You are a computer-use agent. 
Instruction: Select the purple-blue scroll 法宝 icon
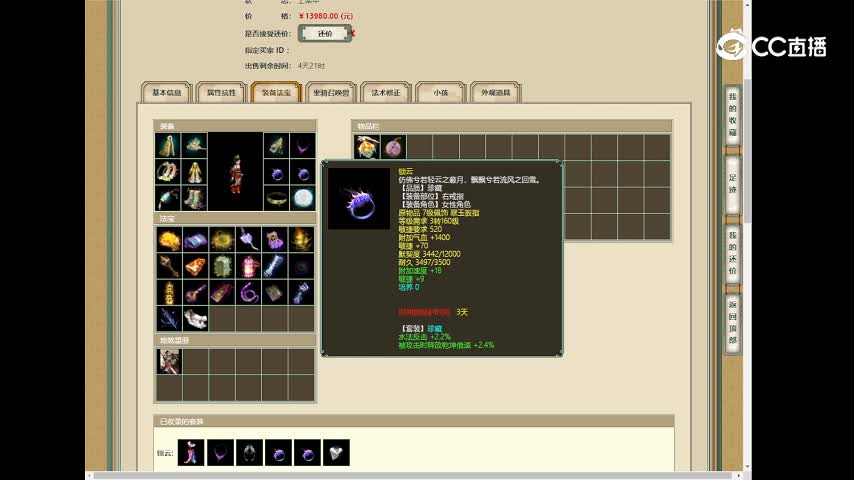(x=196, y=239)
